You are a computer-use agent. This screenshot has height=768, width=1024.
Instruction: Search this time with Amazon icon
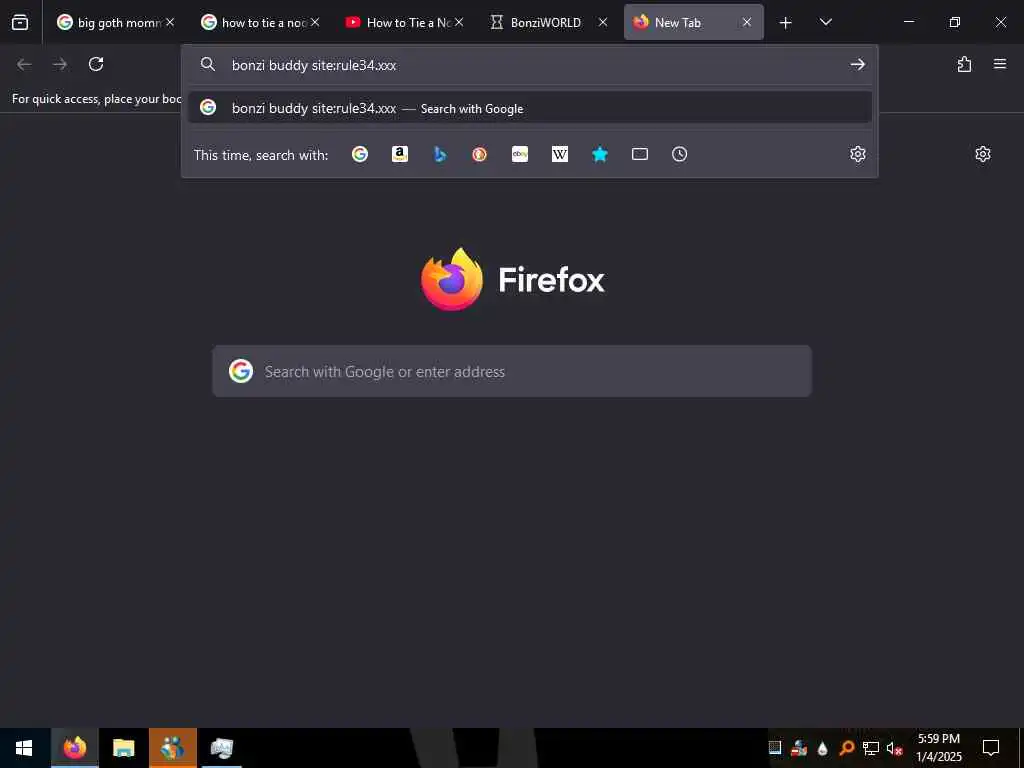[x=400, y=154]
